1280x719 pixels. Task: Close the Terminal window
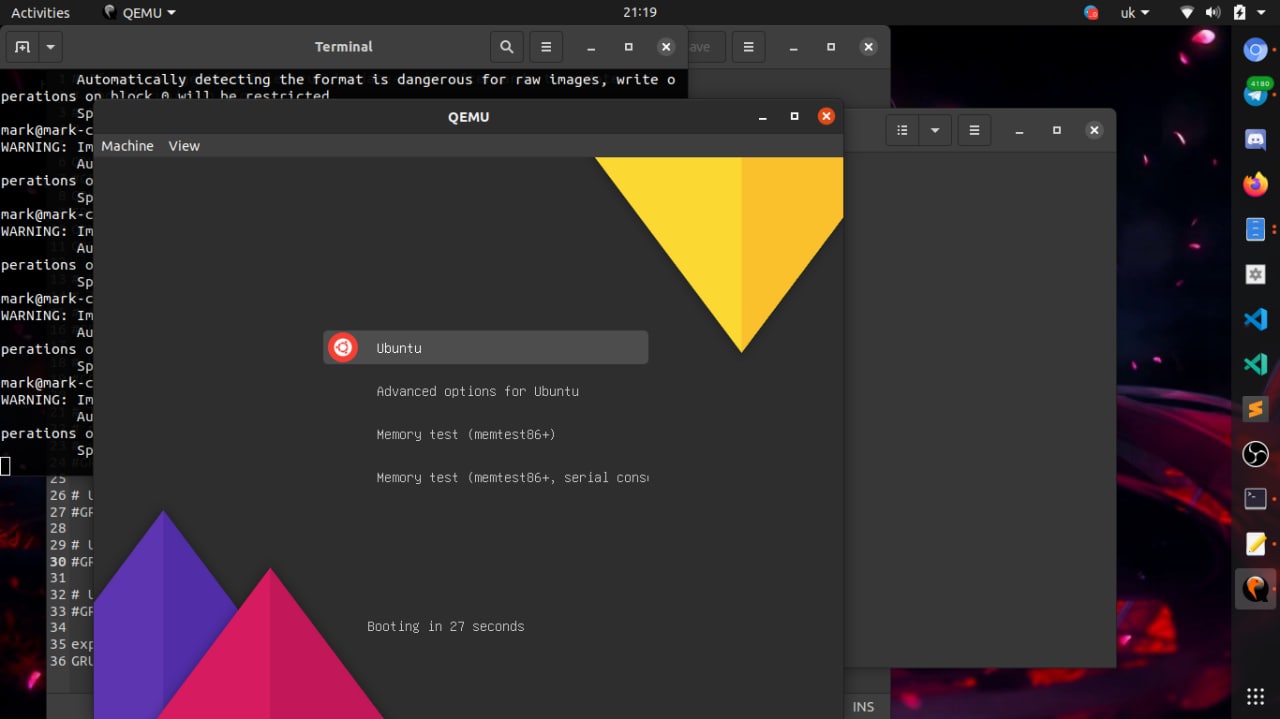click(x=666, y=47)
